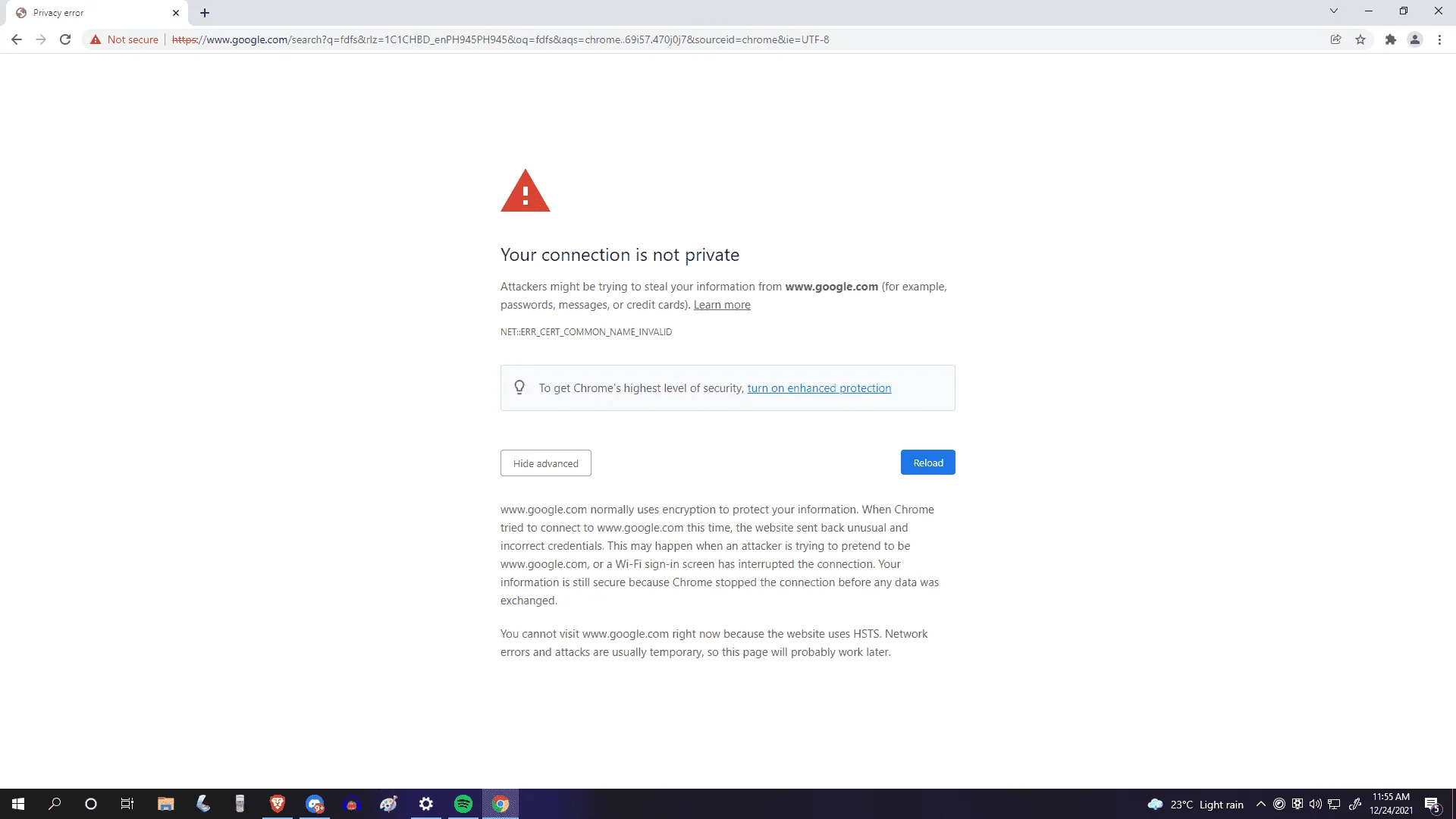Open the Windows Start menu
Viewport: 1456px width, 819px height.
[x=18, y=804]
